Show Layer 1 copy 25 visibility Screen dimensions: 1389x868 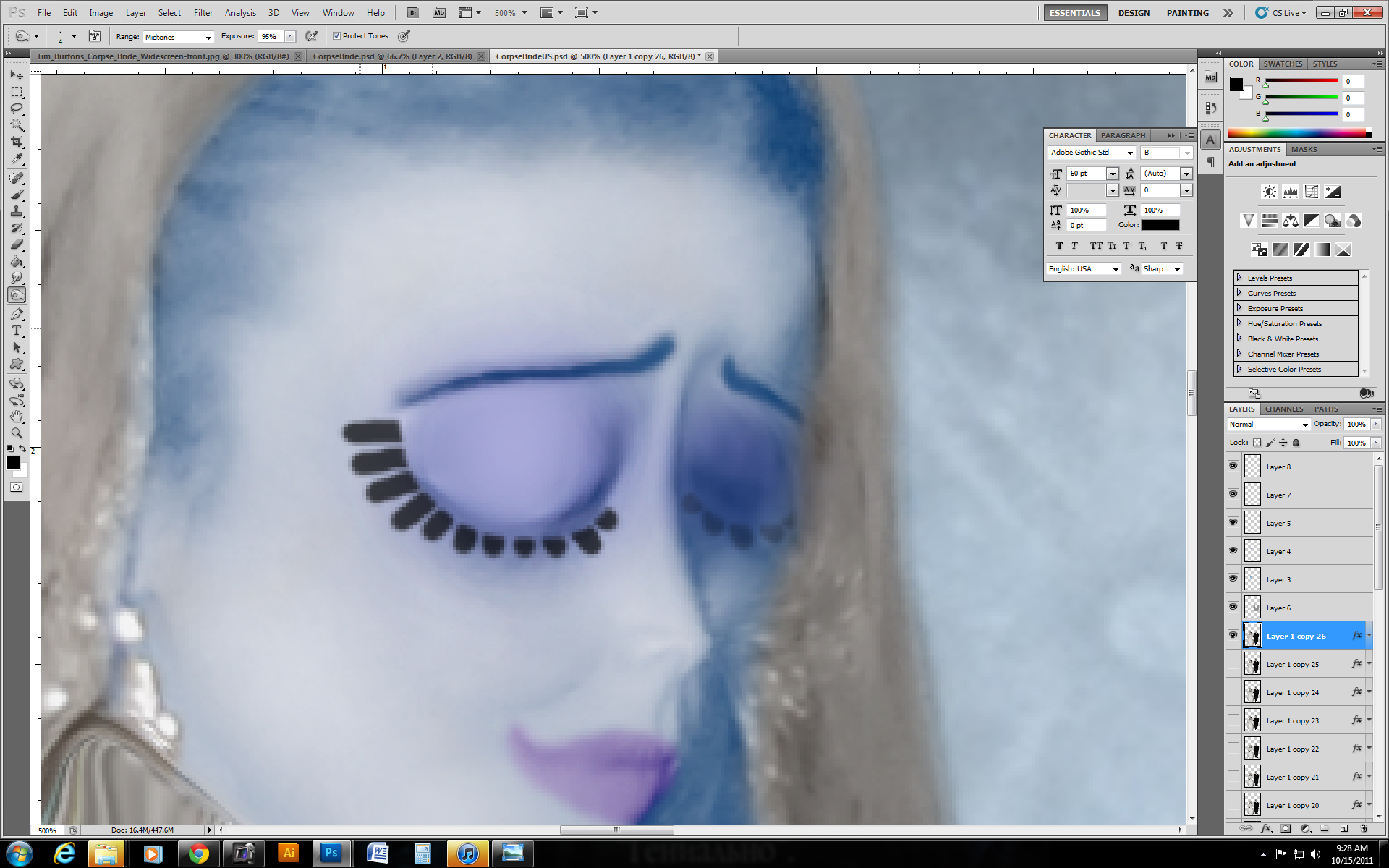tap(1233, 663)
